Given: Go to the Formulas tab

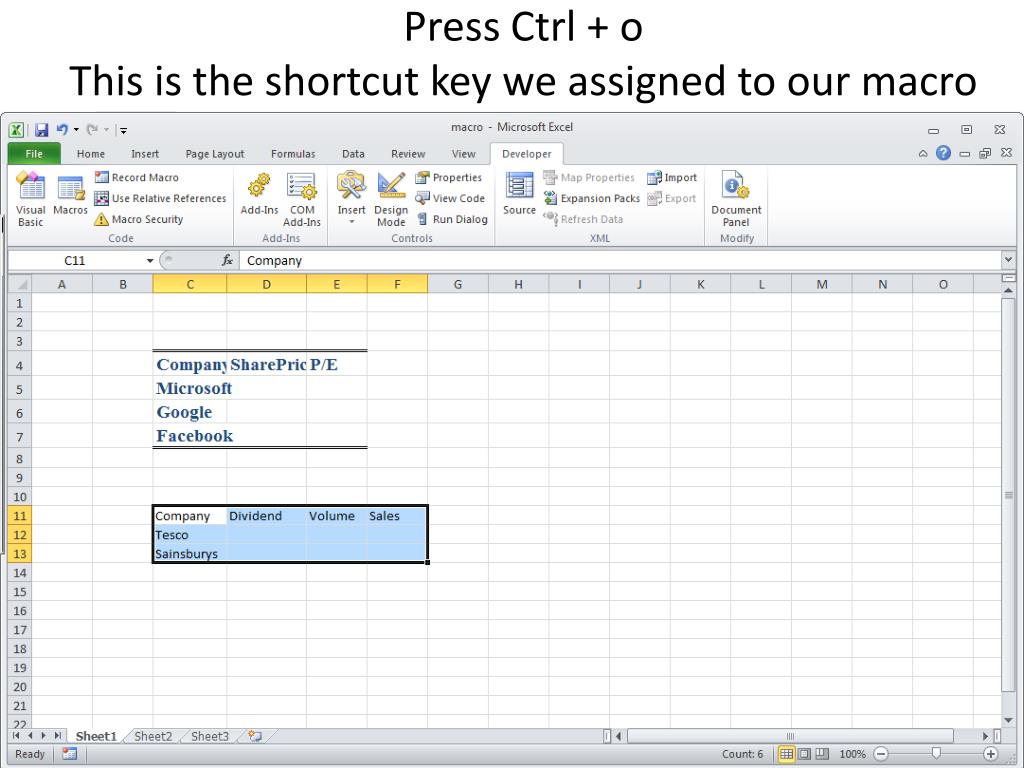Looking at the screenshot, I should click(293, 153).
